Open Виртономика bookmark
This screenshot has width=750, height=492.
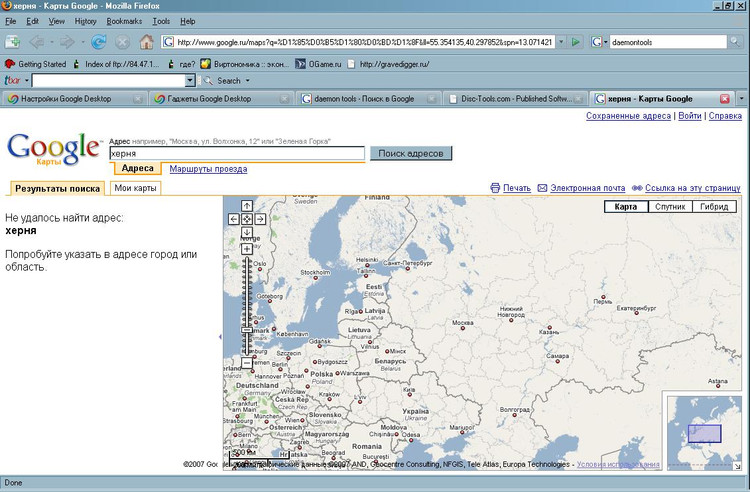tap(244, 64)
